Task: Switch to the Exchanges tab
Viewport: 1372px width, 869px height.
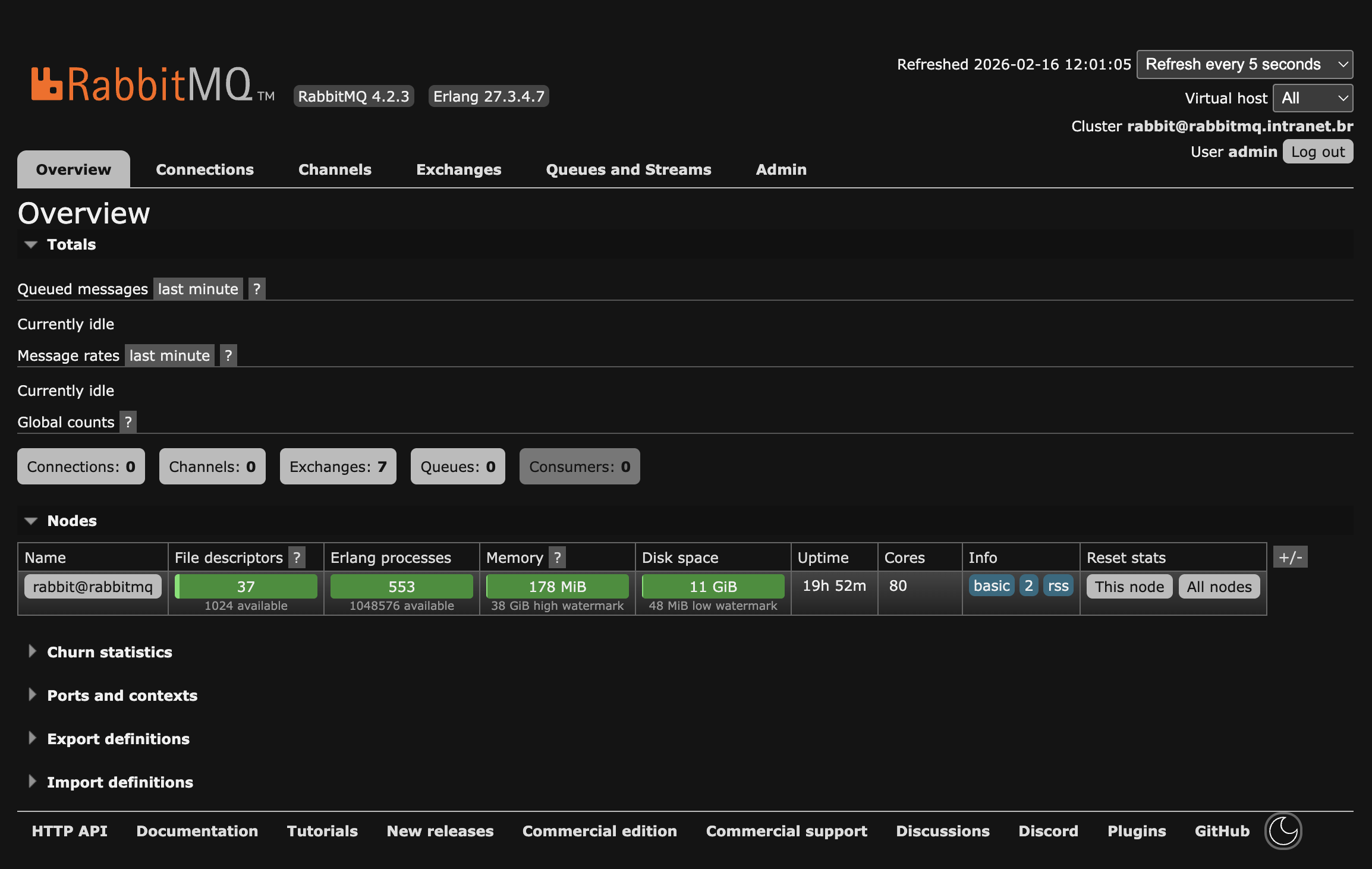Action: [458, 169]
